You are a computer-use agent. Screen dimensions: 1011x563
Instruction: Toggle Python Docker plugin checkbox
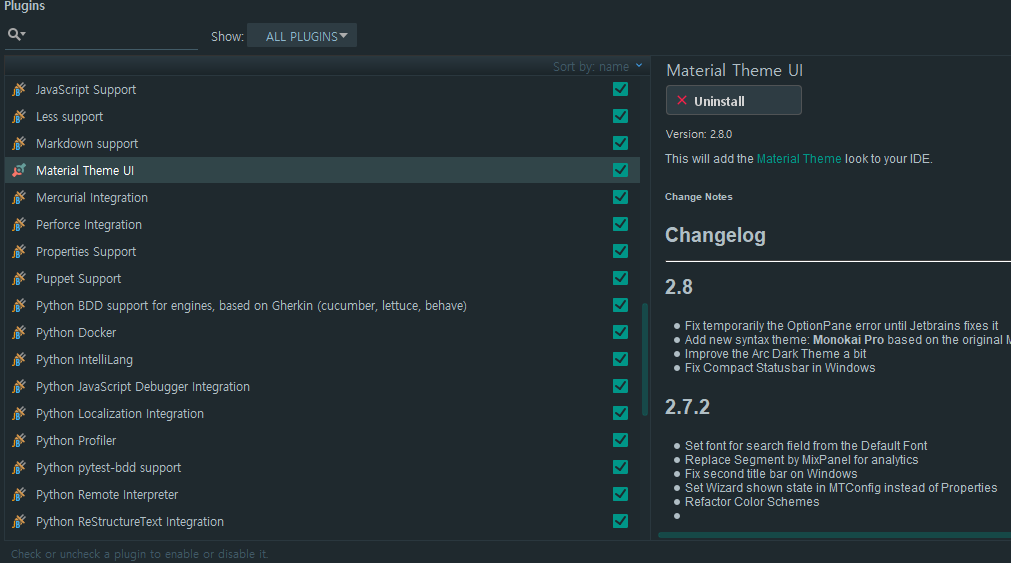pyautogui.click(x=620, y=332)
